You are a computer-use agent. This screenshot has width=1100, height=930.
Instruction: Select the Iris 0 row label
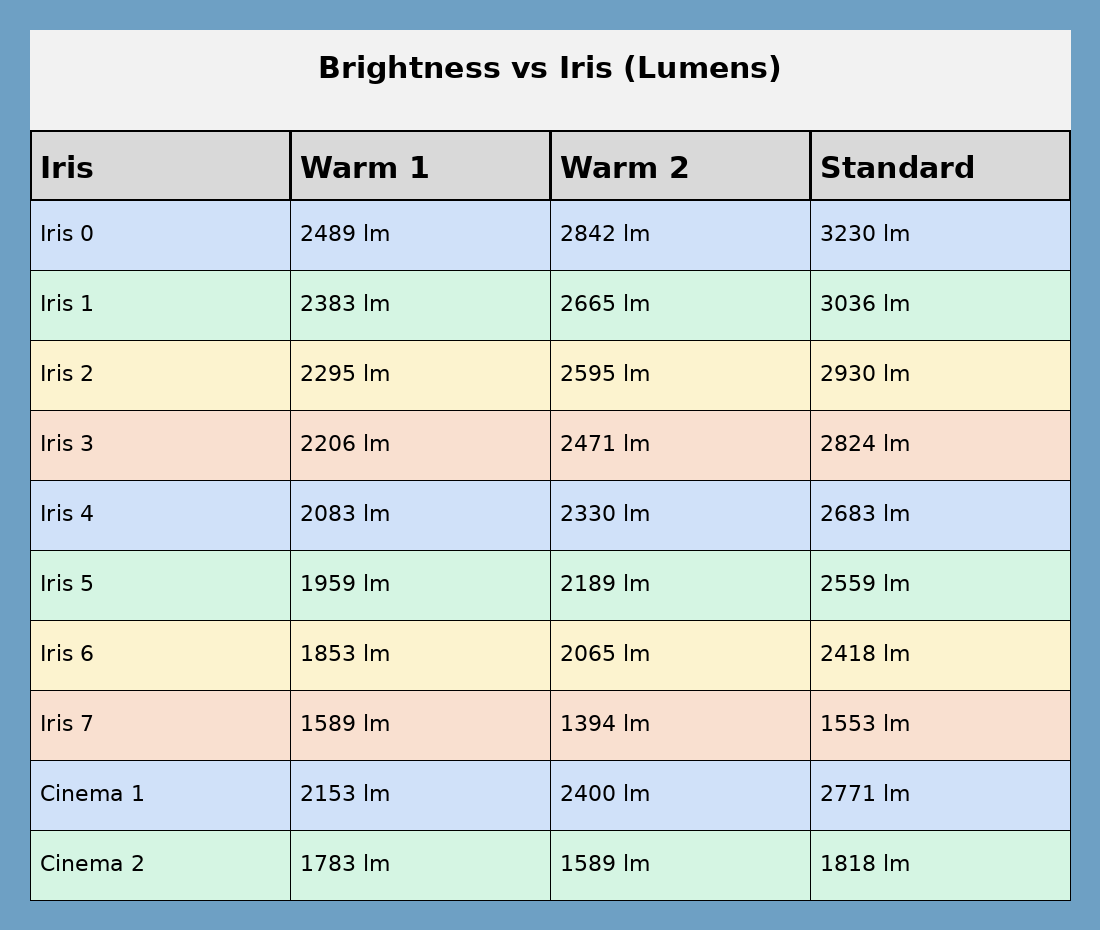[67, 234]
